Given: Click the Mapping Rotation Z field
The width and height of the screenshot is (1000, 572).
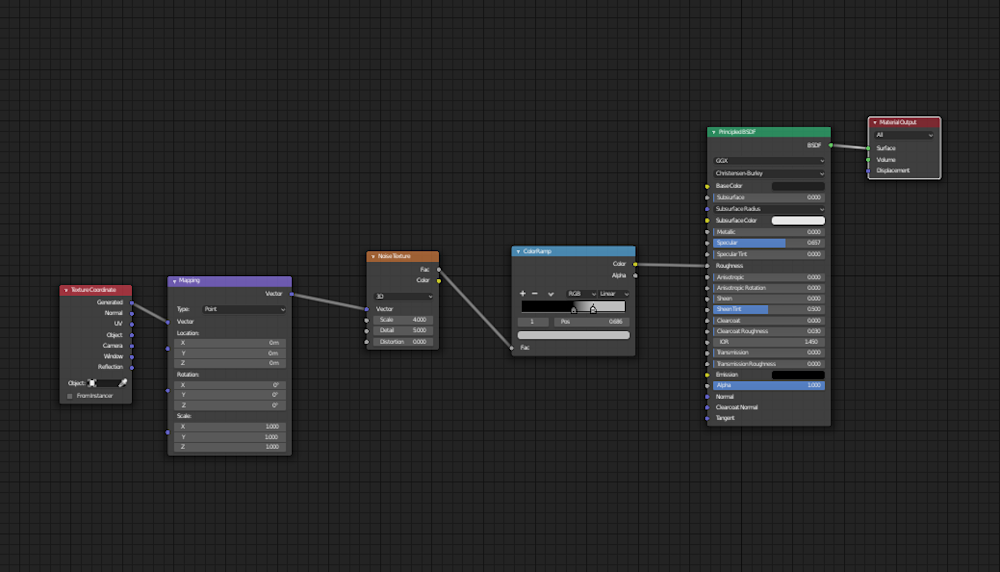Looking at the screenshot, I should pyautogui.click(x=230, y=406).
